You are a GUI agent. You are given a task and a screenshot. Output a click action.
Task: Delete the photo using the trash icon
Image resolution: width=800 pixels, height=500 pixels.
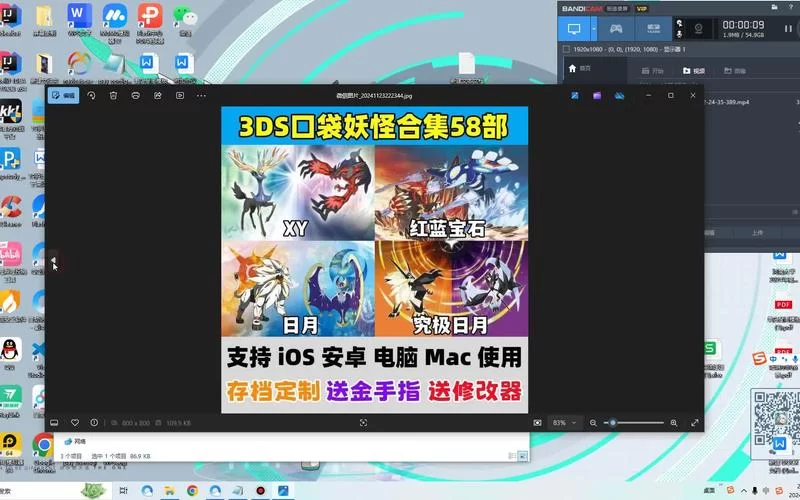point(114,95)
